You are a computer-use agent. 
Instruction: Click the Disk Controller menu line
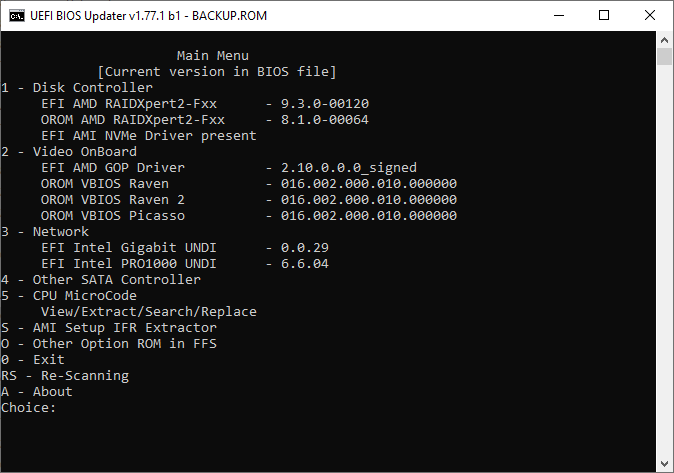77,88
